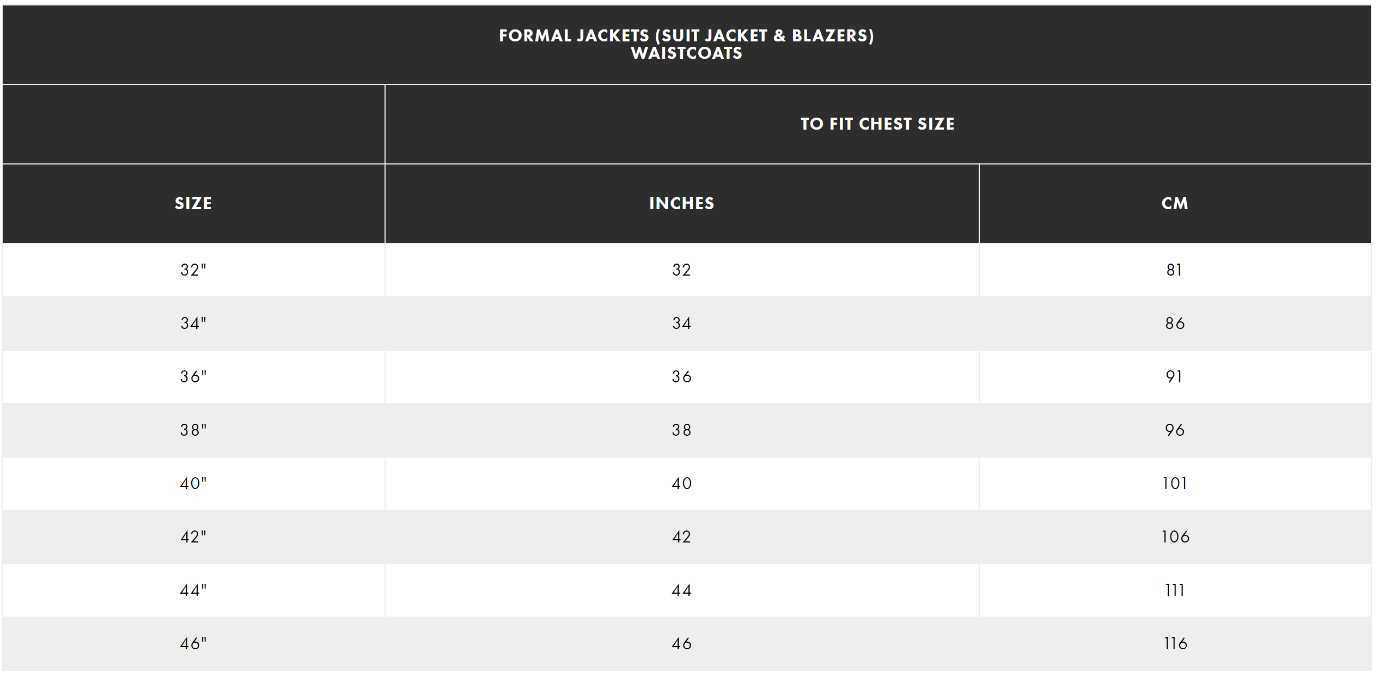Click the 86 cm value cell
1379x683 pixels.
1174,324
